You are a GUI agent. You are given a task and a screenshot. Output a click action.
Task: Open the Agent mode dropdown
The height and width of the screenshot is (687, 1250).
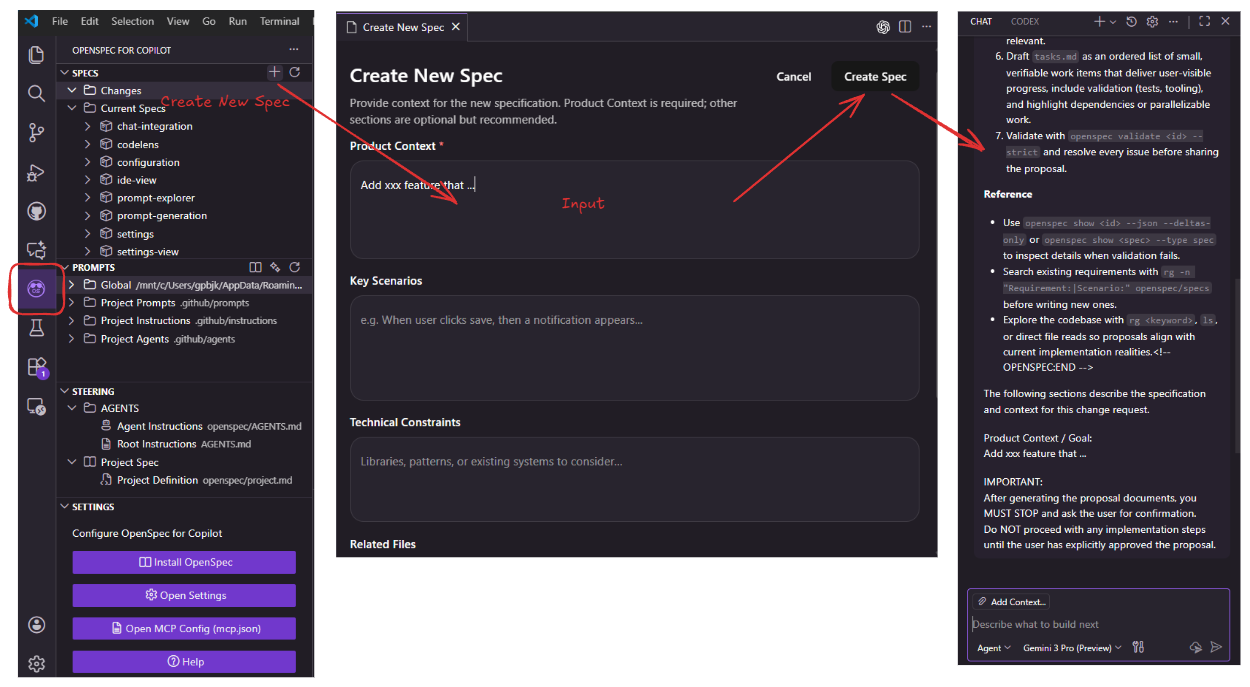click(994, 648)
